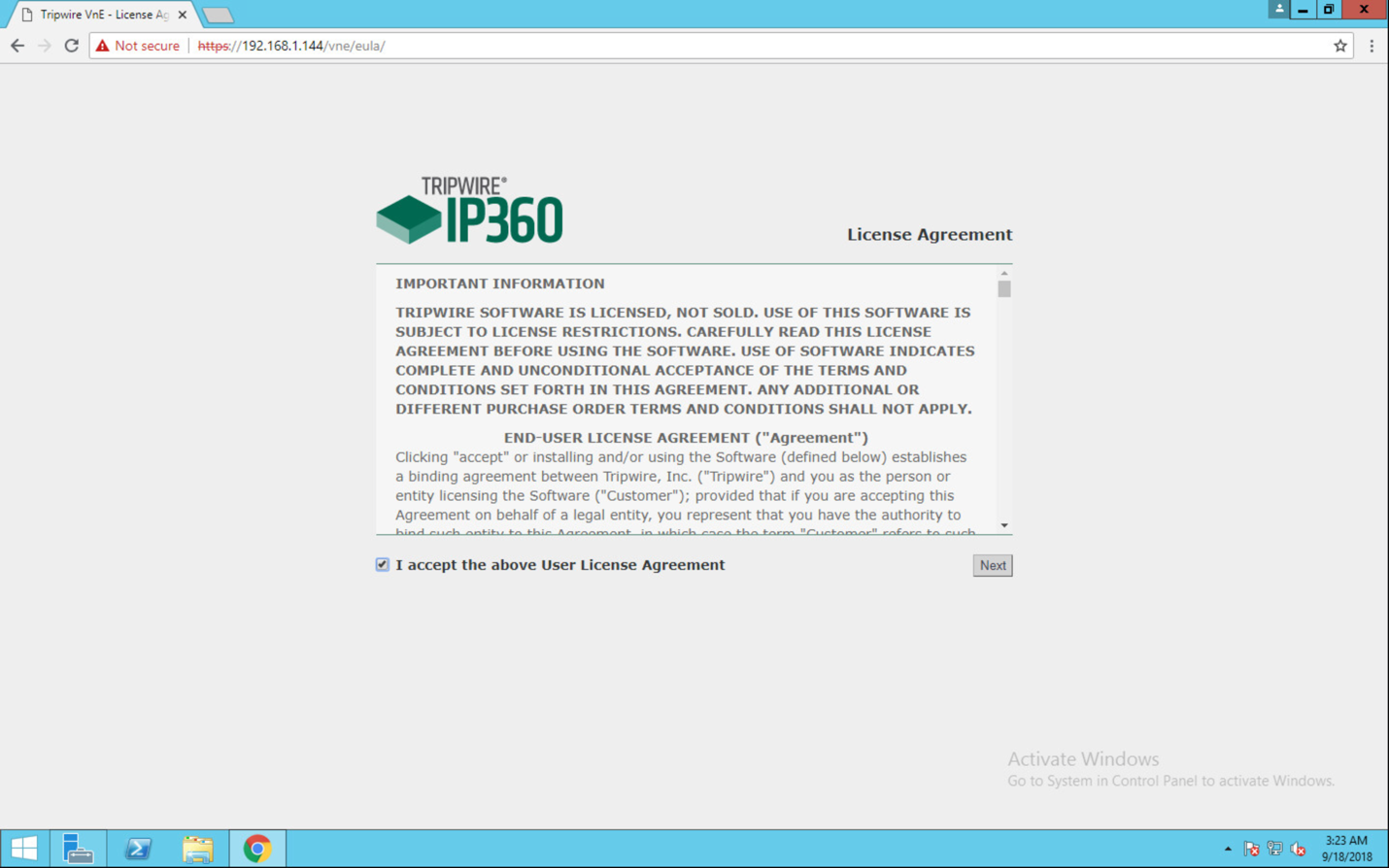Screen dimensions: 1389x868
Task: Reload the current page
Action: pyautogui.click(x=72, y=46)
